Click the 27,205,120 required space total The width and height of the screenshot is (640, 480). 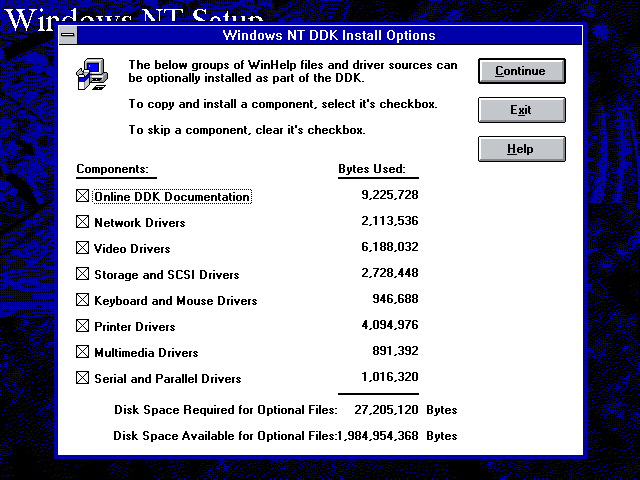click(x=386, y=410)
